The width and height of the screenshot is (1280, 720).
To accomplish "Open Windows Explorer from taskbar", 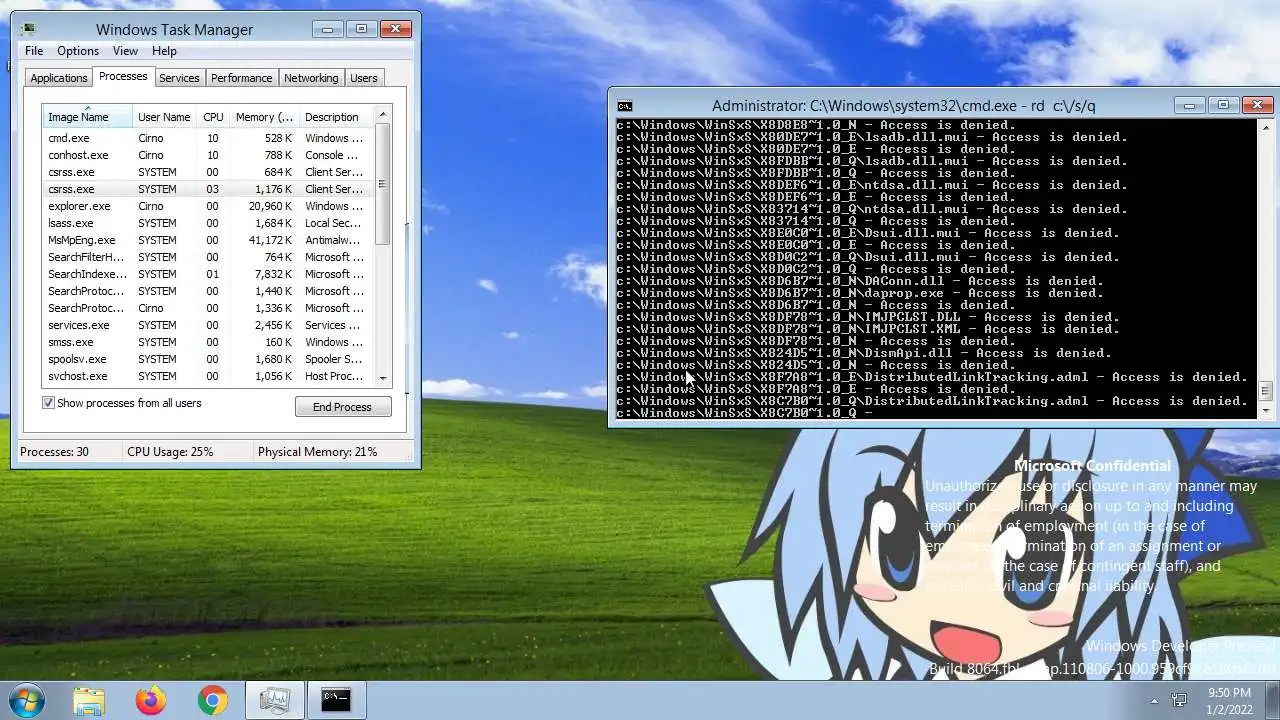I will tap(89, 701).
